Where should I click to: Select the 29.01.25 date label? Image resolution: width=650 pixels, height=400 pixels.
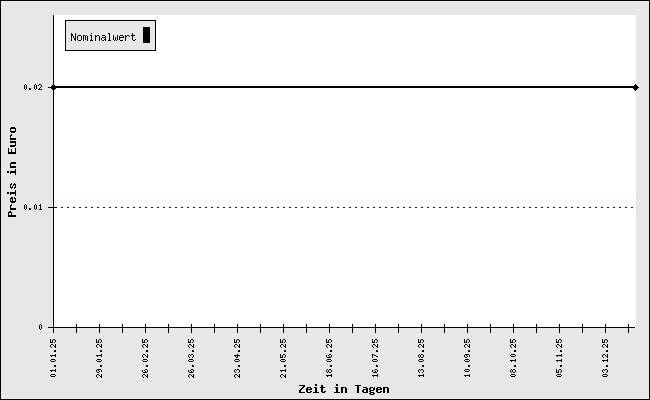click(x=100, y=357)
